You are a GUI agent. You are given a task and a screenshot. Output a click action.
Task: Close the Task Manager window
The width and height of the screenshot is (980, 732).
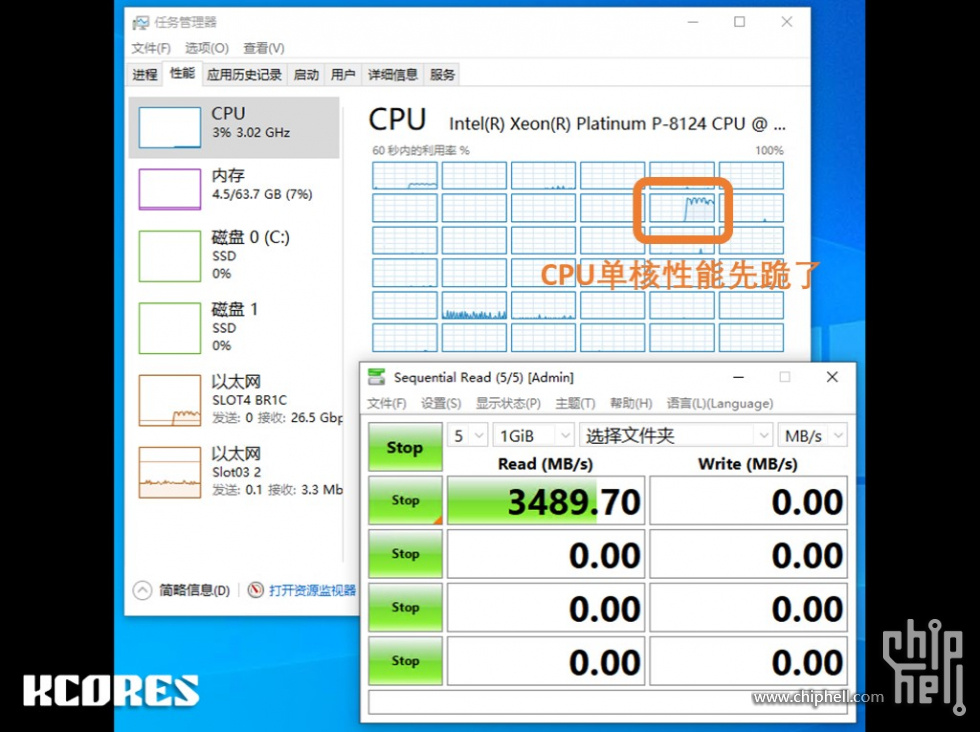click(787, 22)
